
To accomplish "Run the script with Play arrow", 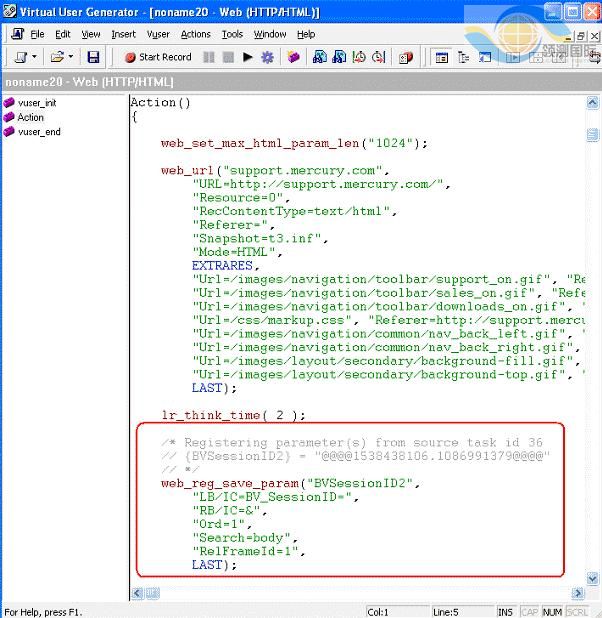I will point(248,58).
